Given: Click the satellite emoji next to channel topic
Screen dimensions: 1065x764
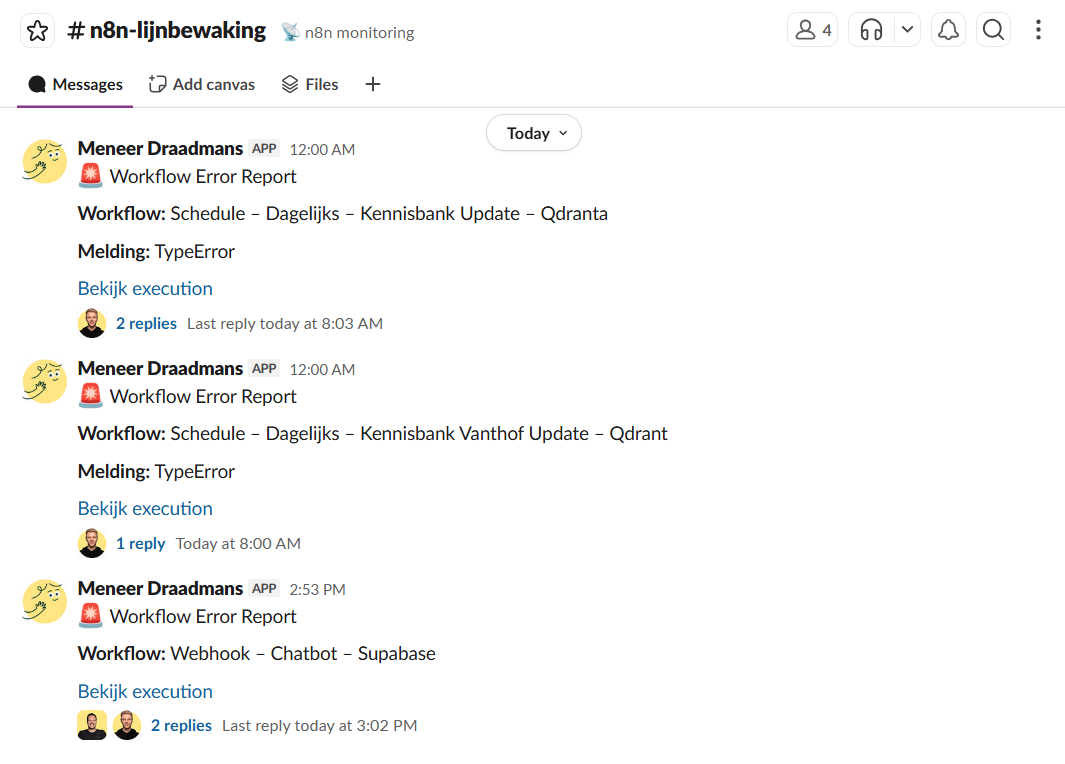Looking at the screenshot, I should pos(288,31).
